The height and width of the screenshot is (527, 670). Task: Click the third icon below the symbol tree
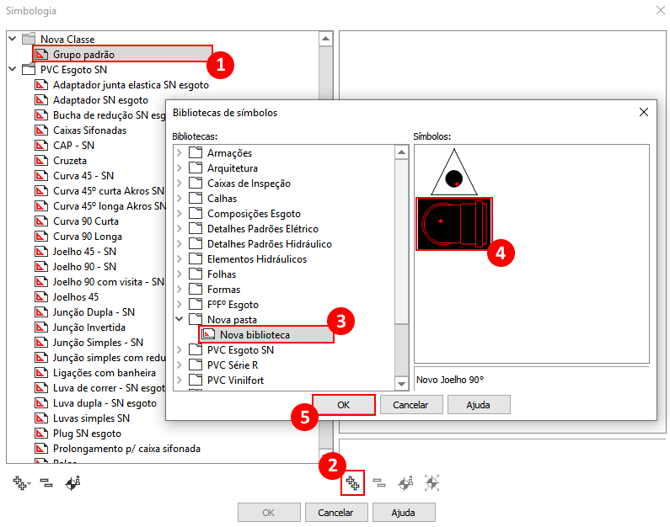[x=72, y=482]
